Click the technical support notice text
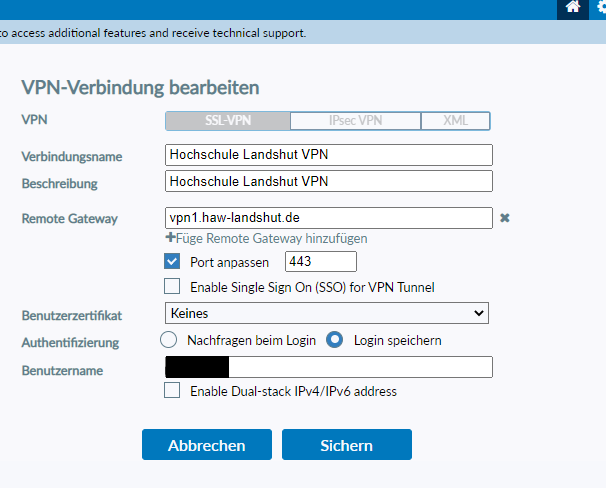Viewport: 606px width, 488px height. coord(153,33)
